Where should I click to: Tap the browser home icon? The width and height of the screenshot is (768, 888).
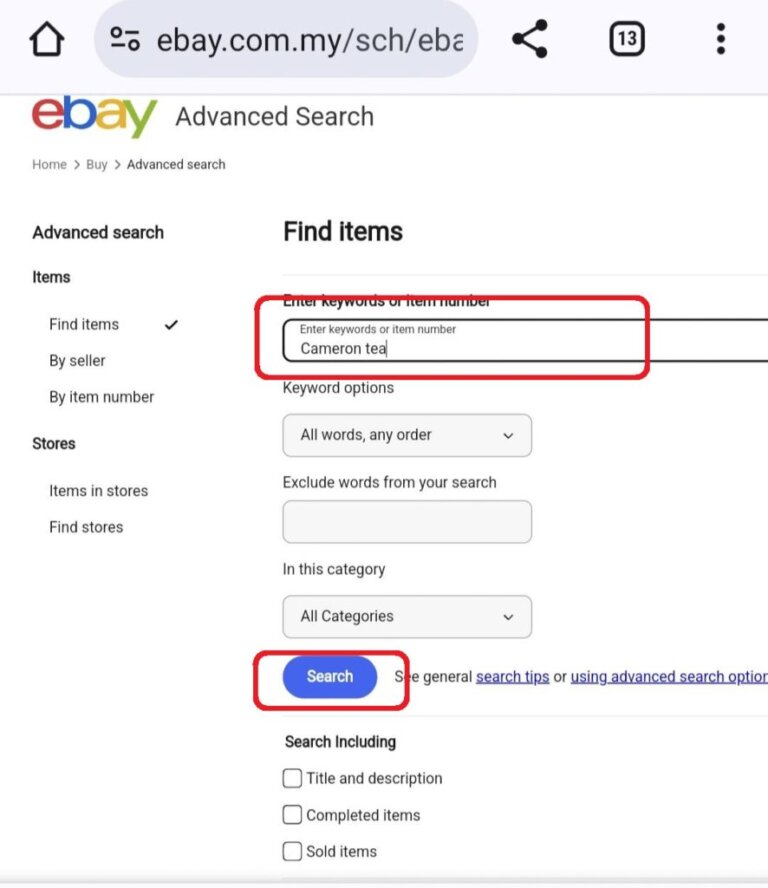[46, 40]
